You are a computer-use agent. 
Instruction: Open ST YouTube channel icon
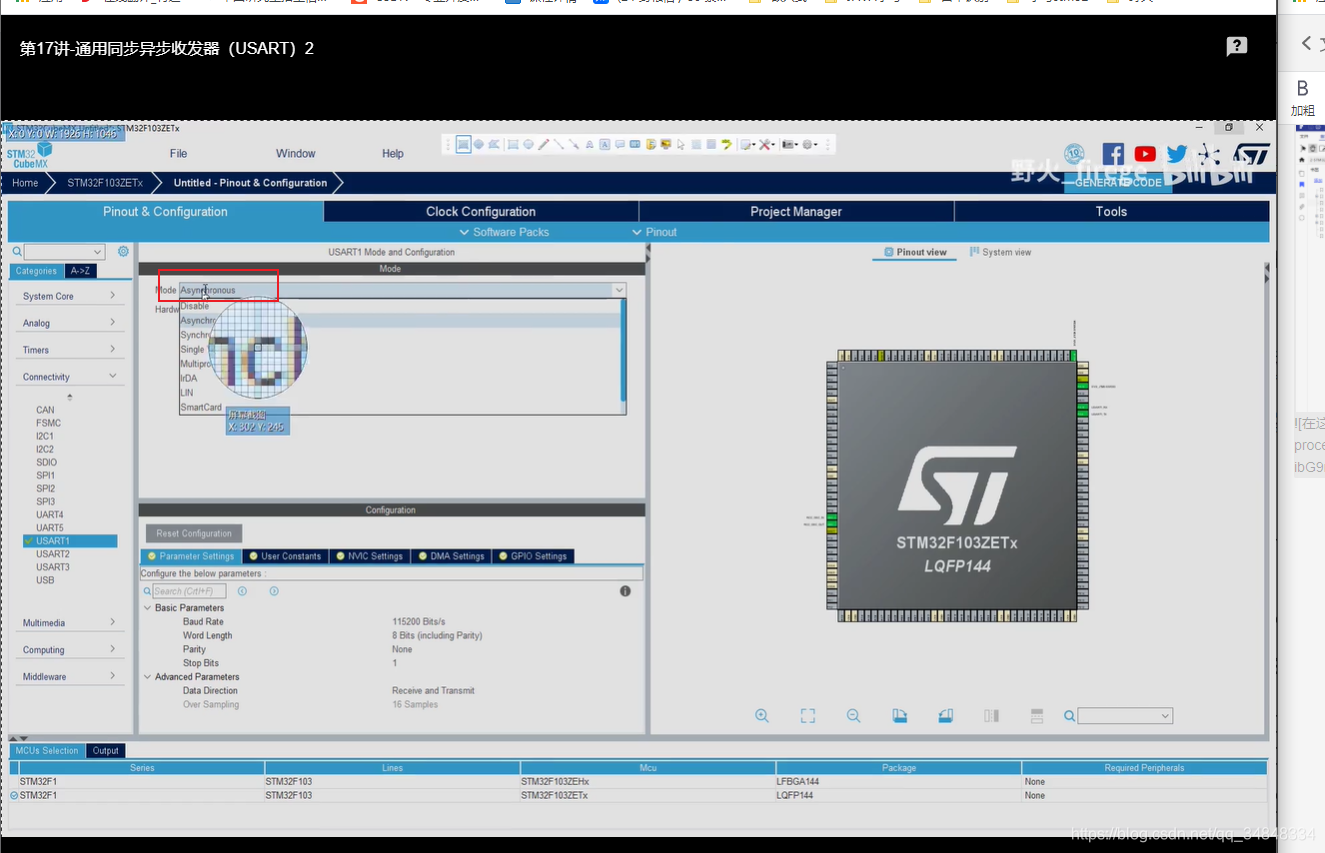(1145, 154)
